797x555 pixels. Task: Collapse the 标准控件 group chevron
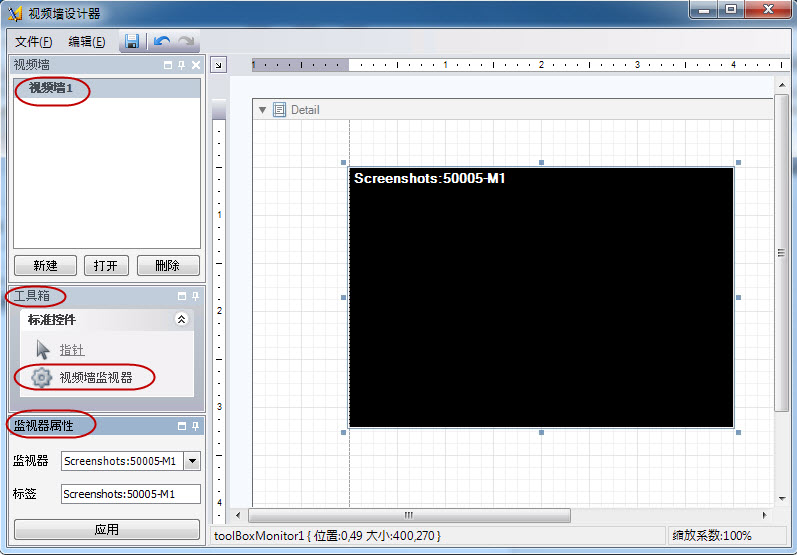coord(181,320)
